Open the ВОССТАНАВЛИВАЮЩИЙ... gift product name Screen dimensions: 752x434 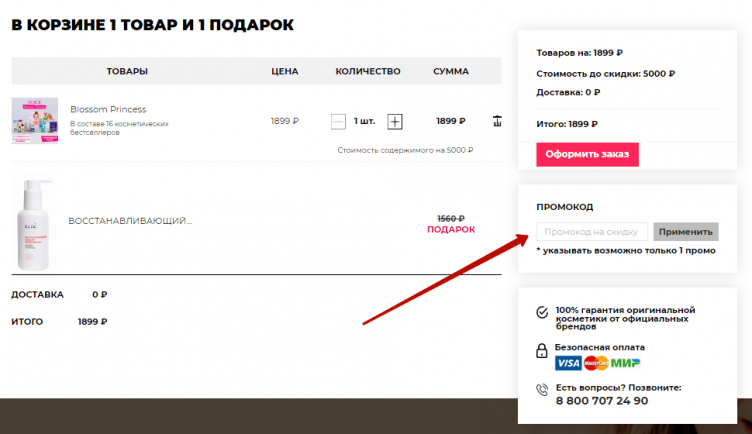tap(130, 221)
